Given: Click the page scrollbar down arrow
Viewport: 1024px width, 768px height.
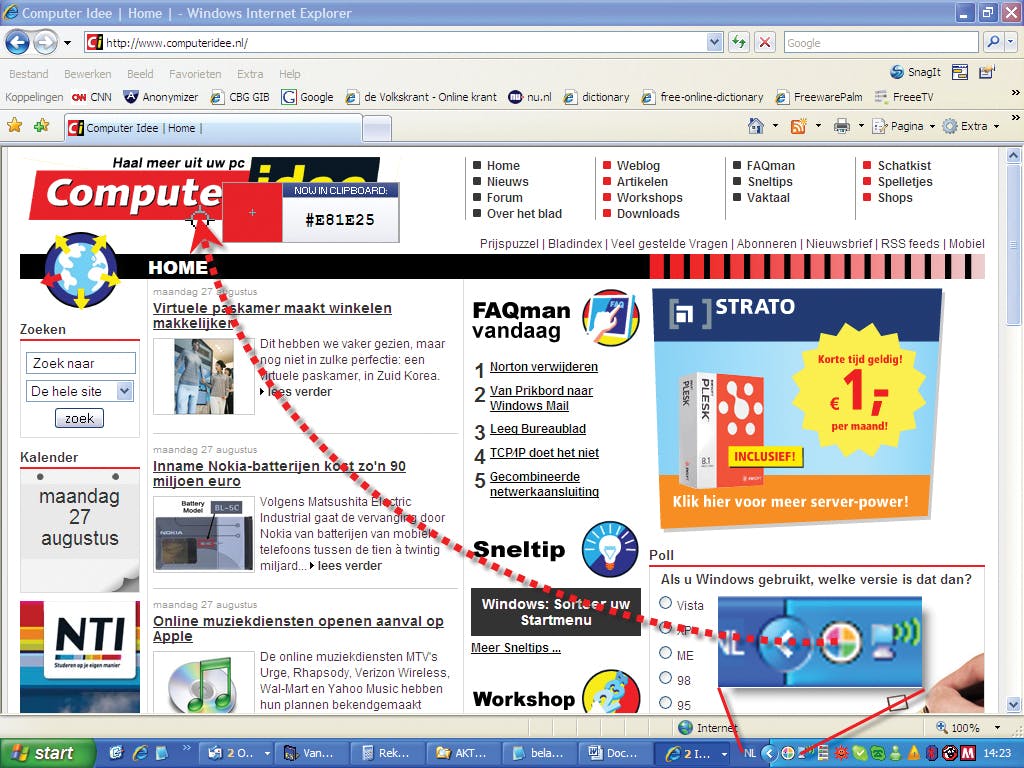Looking at the screenshot, I should pyautogui.click(x=1013, y=705).
